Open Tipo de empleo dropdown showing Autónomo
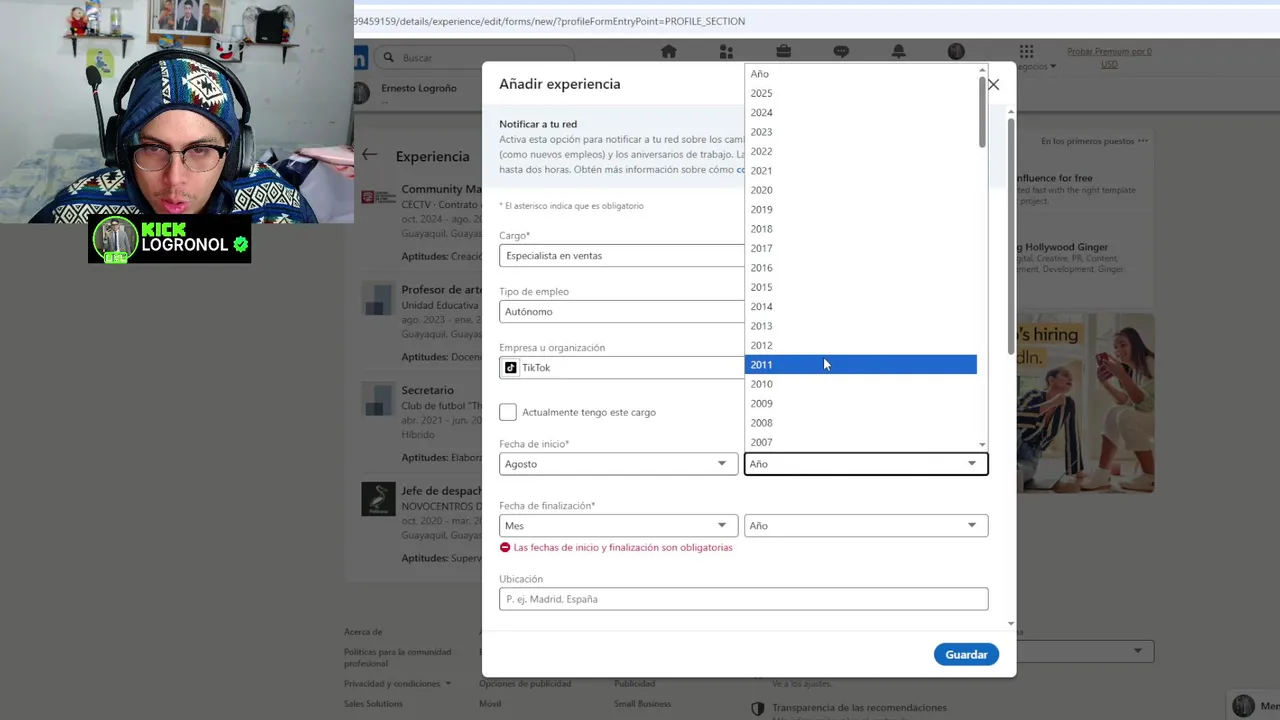Image resolution: width=1280 pixels, height=720 pixels. 621,312
